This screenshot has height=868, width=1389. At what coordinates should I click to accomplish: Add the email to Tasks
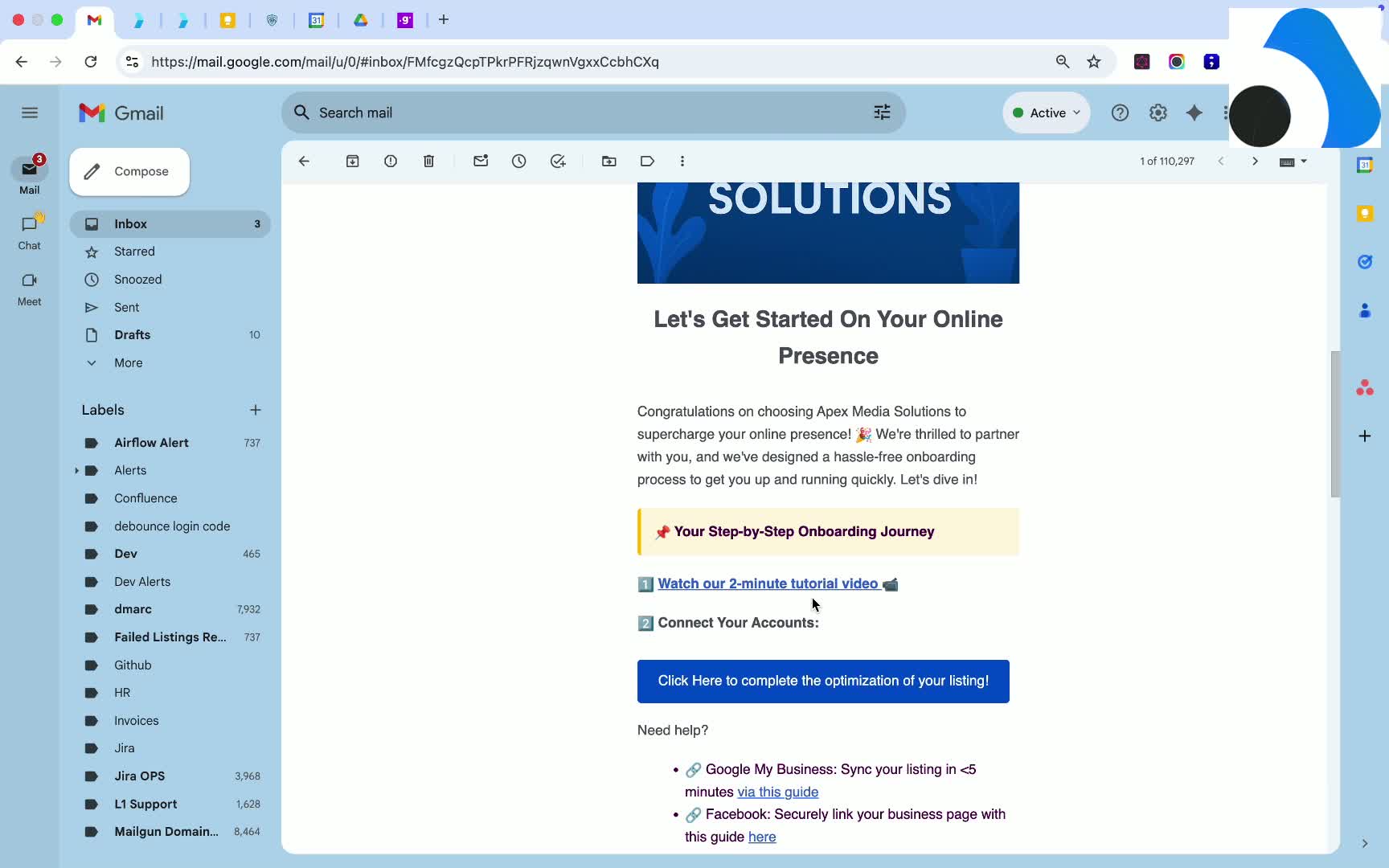tap(558, 162)
